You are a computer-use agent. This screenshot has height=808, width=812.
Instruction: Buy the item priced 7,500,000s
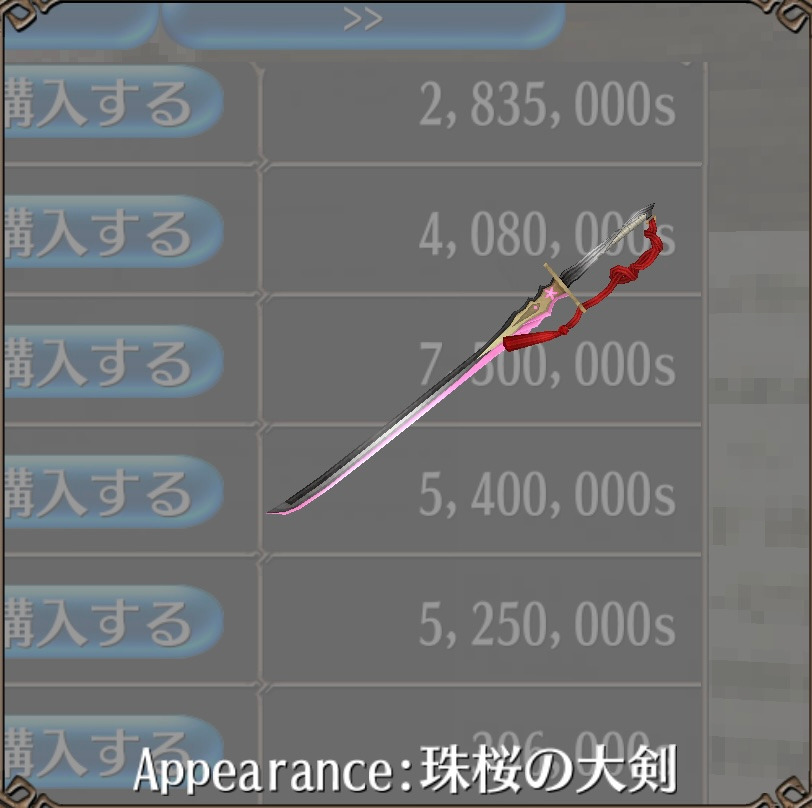[x=114, y=362]
